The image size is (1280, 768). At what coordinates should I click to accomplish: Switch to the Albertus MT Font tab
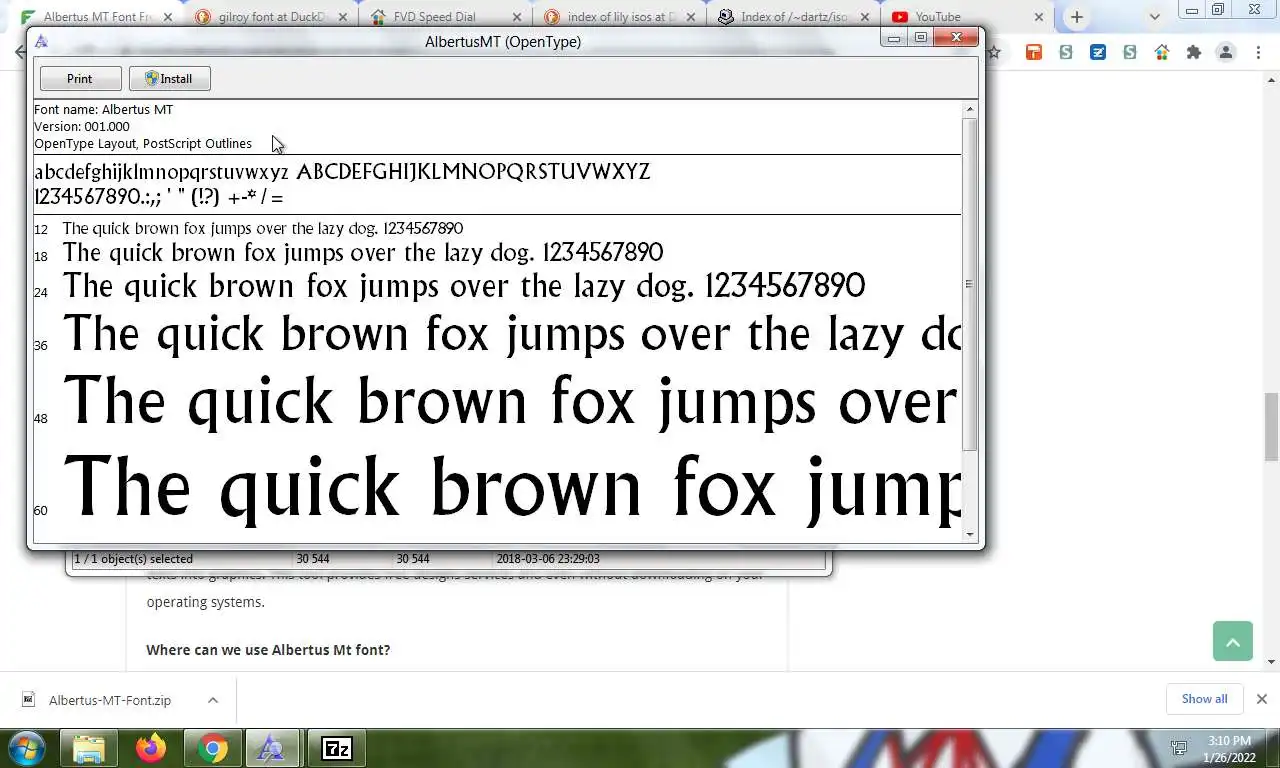coord(96,17)
